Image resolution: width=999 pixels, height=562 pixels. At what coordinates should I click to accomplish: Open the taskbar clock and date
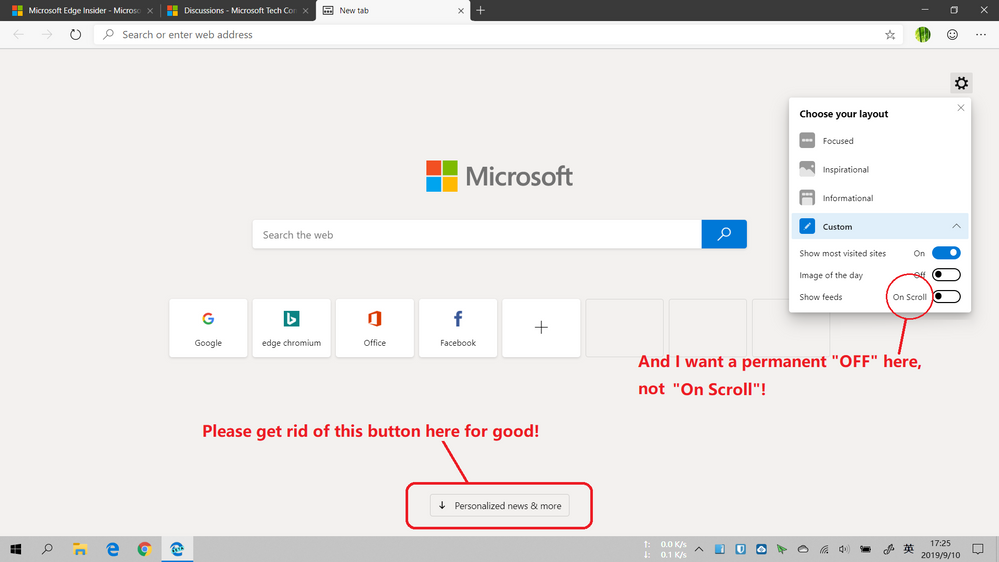(940, 549)
